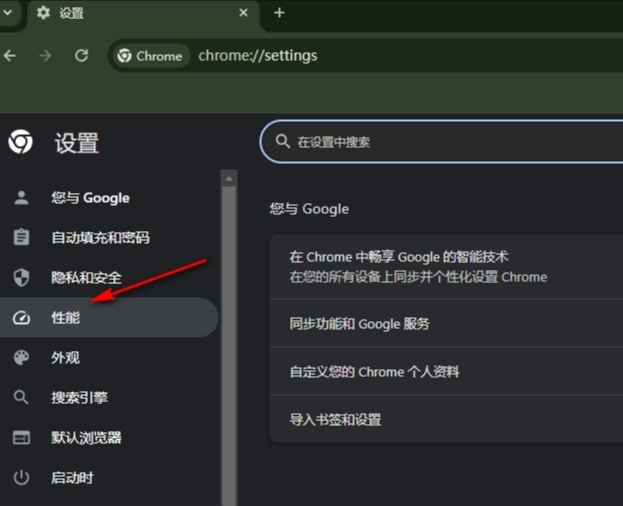Viewport: 623px width, 506px height.
Task: Open a new tab with plus button
Action: (279, 13)
